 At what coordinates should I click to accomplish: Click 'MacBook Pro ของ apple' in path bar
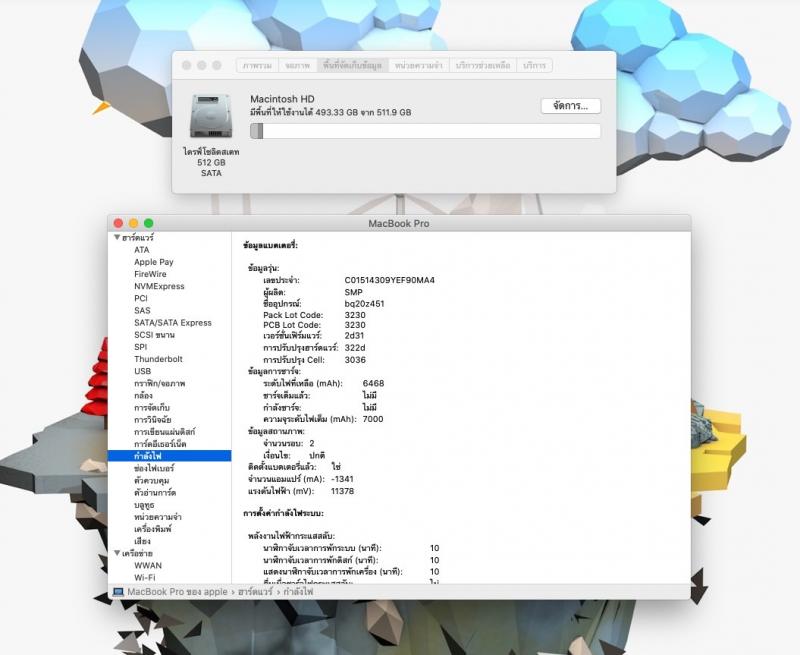click(177, 592)
